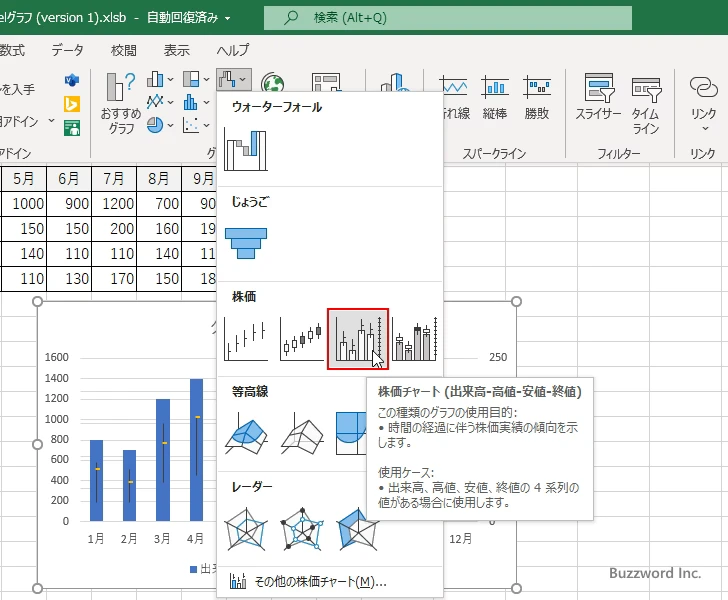The image size is (728, 600).
Task: Select the cell containing 700
Action: tap(159, 203)
